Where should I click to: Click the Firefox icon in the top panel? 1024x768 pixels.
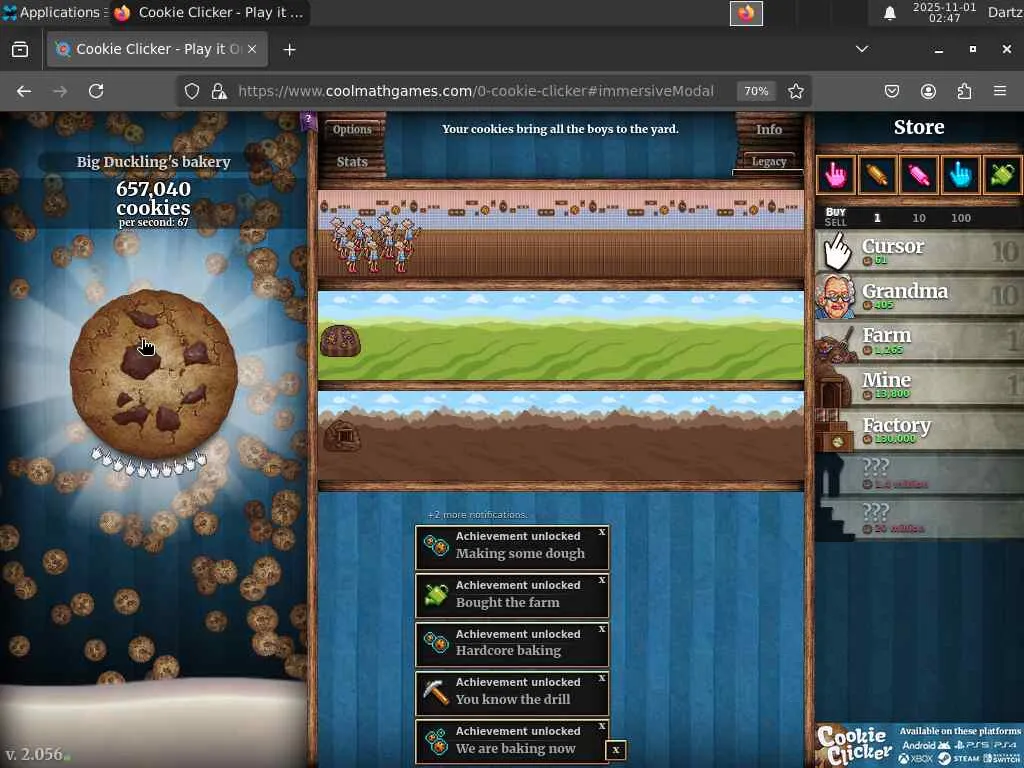746,13
